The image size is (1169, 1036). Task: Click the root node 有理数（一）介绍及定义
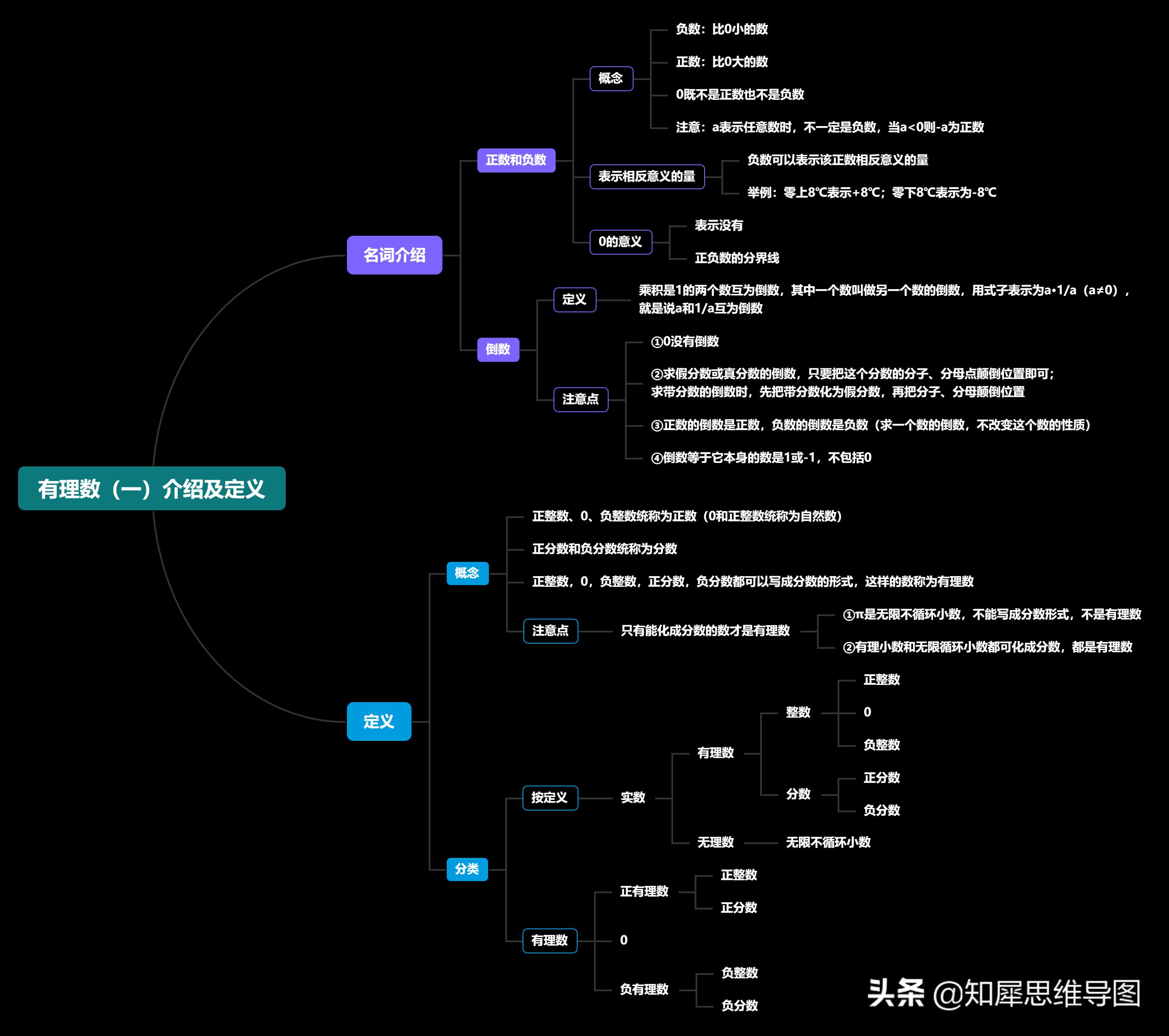click(x=152, y=488)
